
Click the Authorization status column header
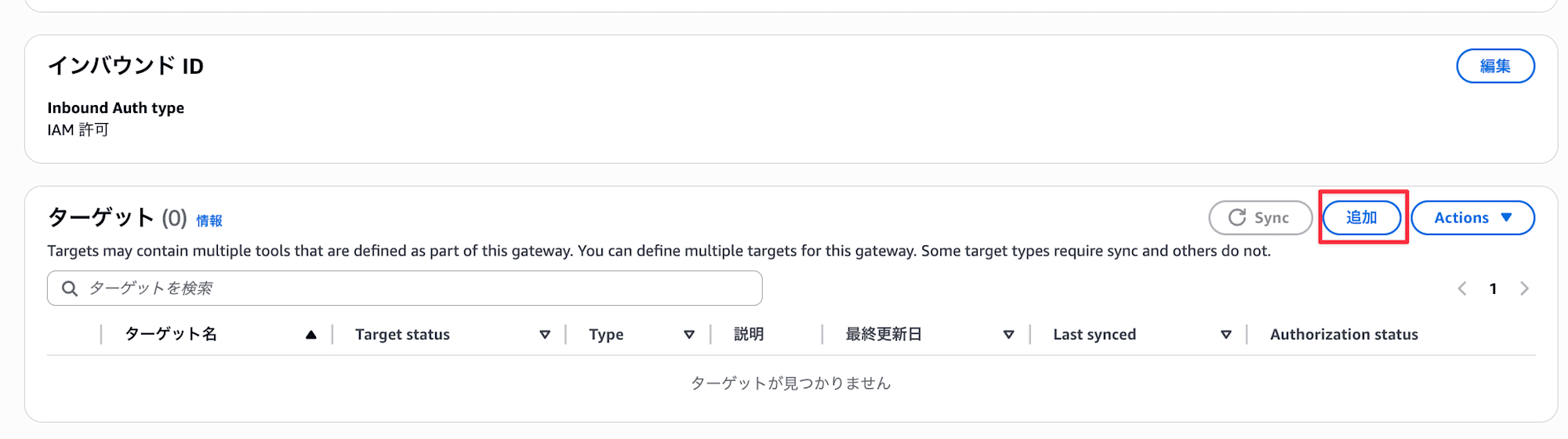click(1344, 335)
